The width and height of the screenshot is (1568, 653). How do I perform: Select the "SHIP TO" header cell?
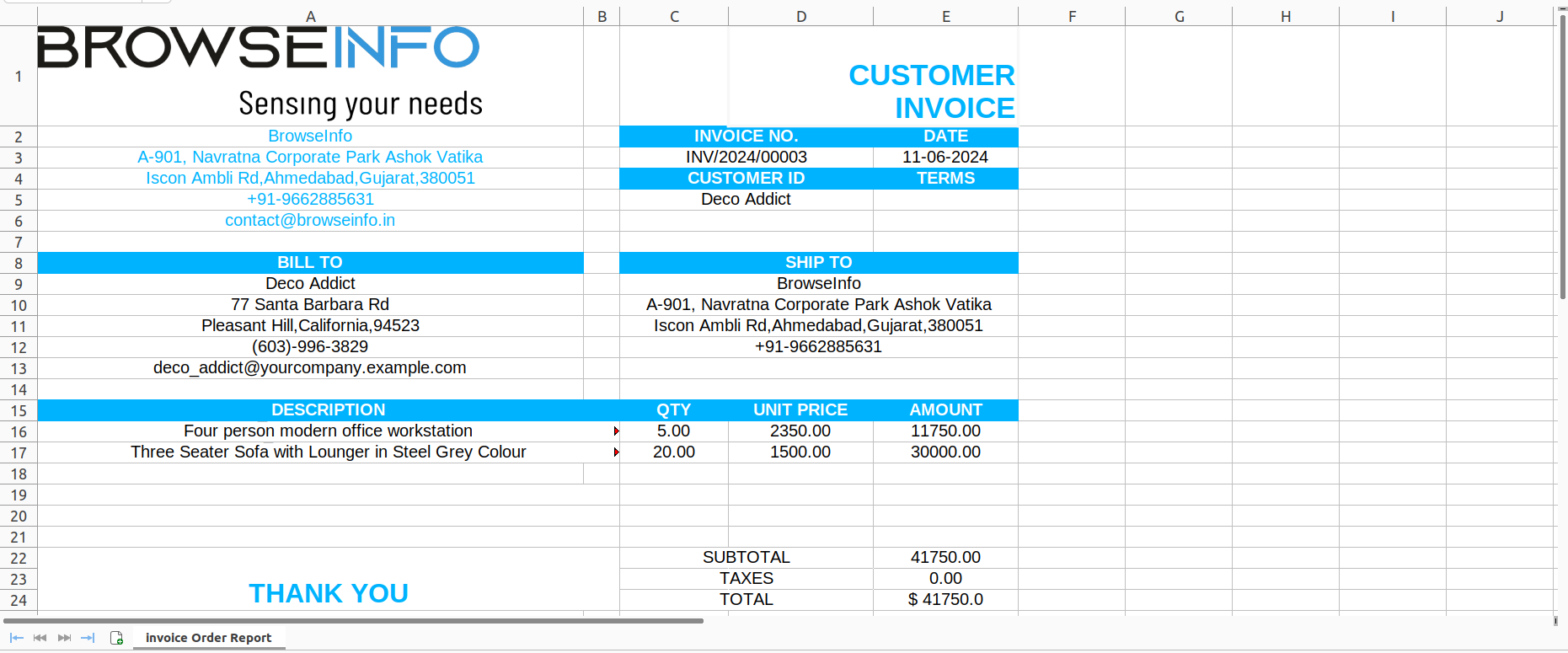pyautogui.click(x=819, y=263)
